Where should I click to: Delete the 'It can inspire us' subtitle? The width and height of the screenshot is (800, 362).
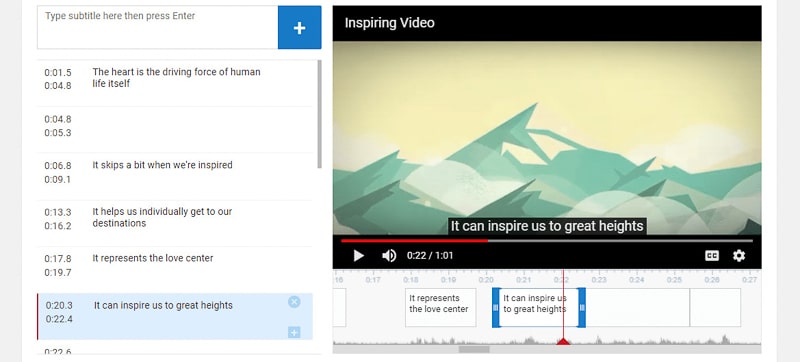(294, 302)
